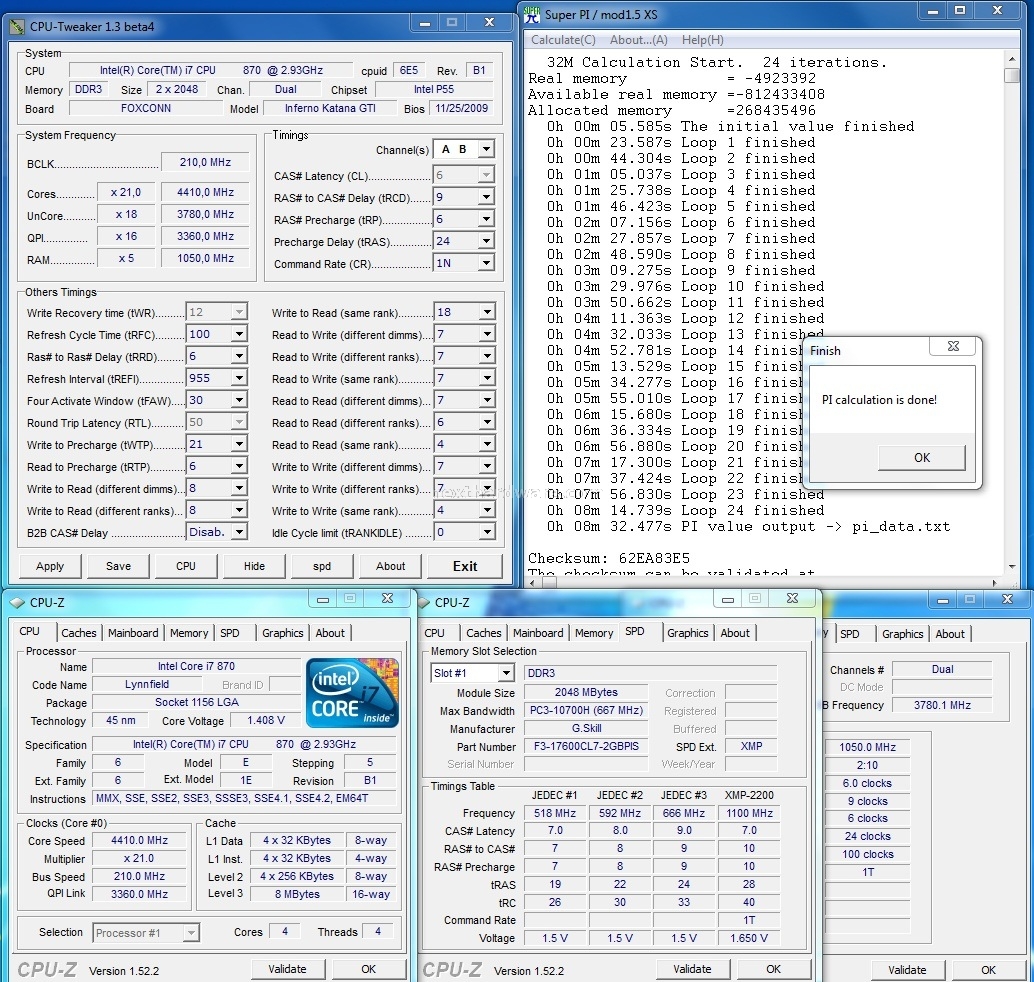
Task: Click OK in the Finish dialog
Action: point(922,458)
